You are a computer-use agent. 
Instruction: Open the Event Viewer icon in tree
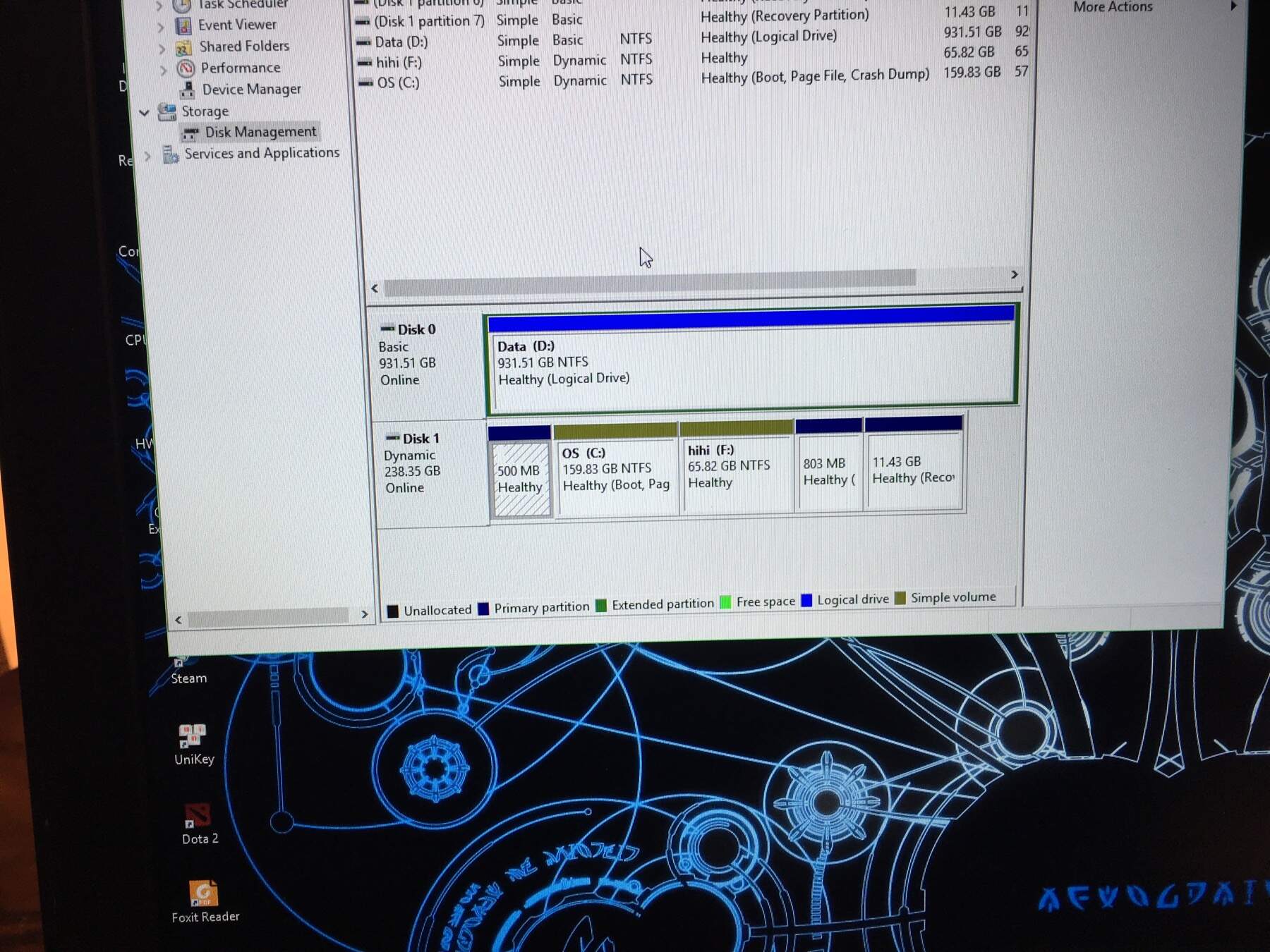pos(183,27)
